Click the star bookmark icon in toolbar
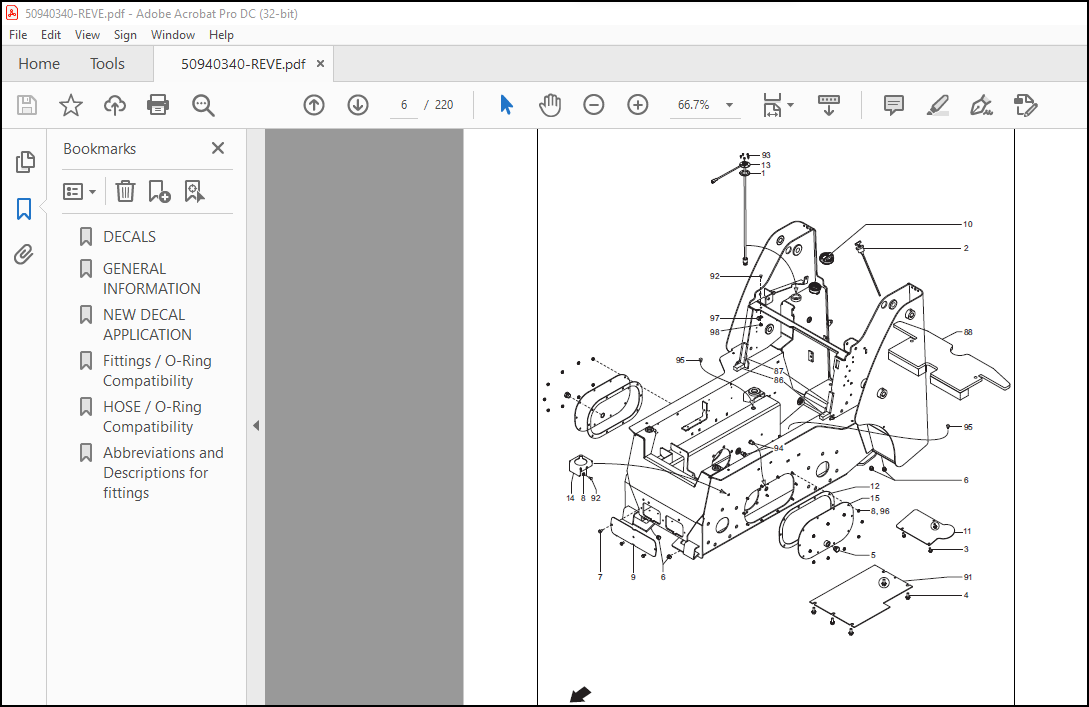The width and height of the screenshot is (1089, 707). click(x=71, y=105)
